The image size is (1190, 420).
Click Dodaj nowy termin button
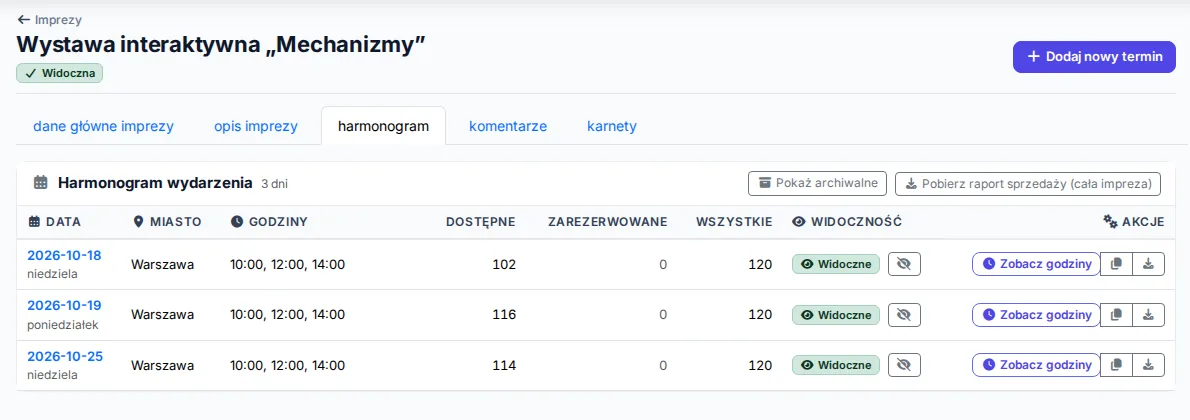(1094, 57)
